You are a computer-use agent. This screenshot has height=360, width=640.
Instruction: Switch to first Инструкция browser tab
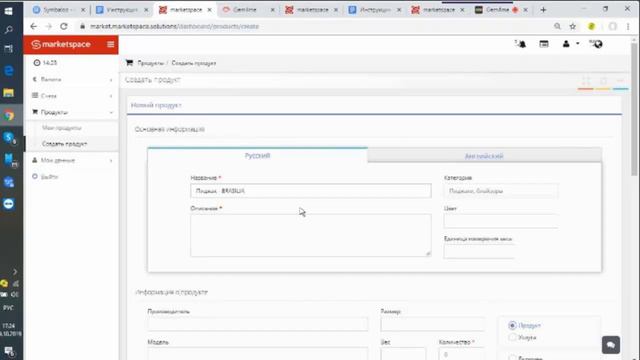tap(122, 9)
